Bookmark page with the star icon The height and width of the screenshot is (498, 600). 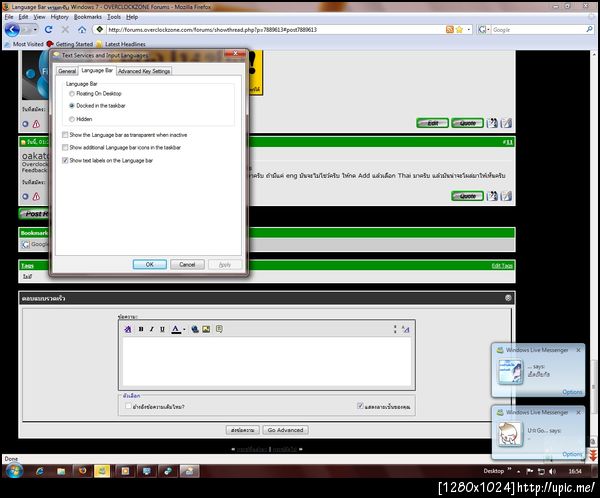[460, 29]
